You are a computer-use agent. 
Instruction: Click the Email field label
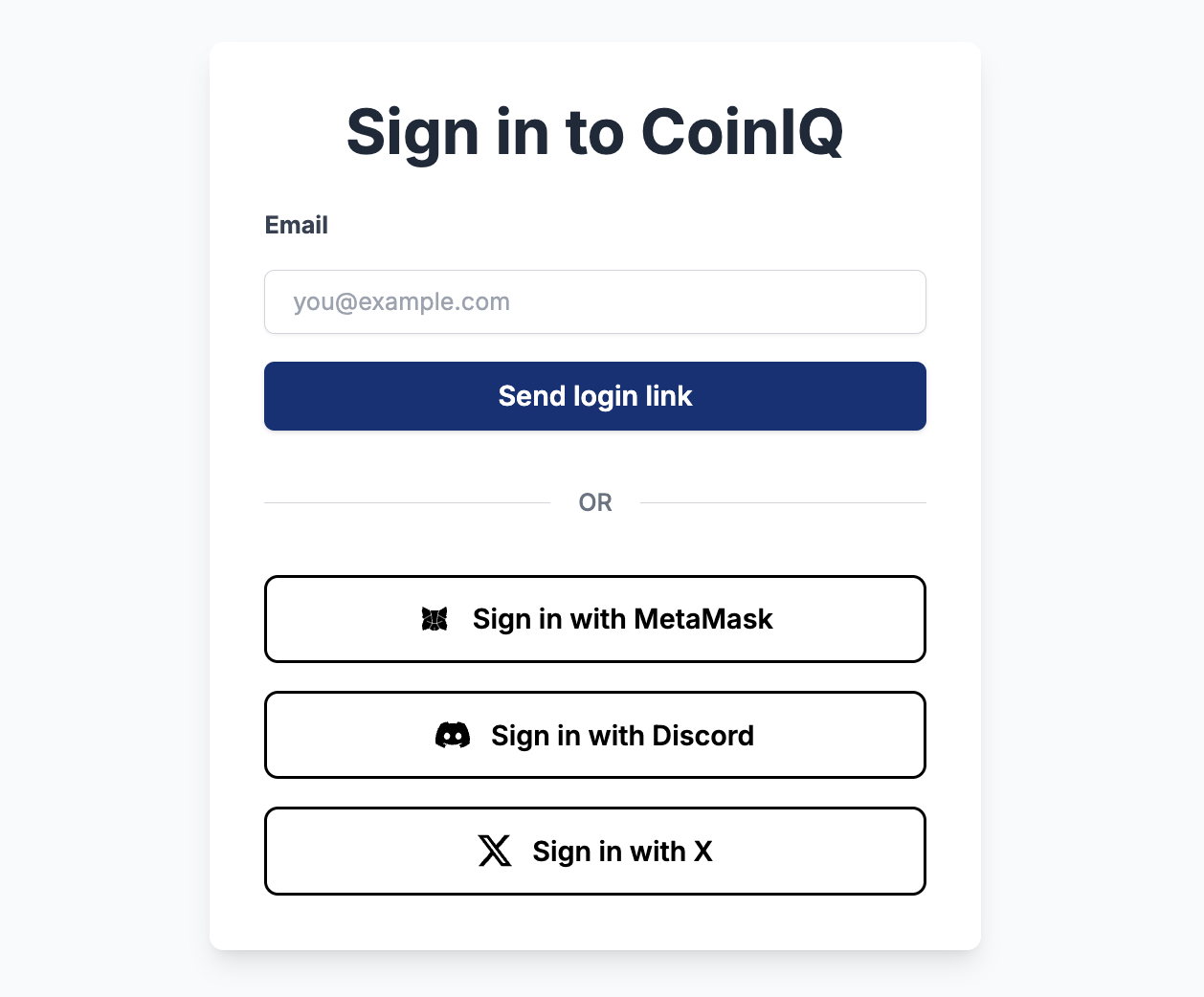(296, 225)
